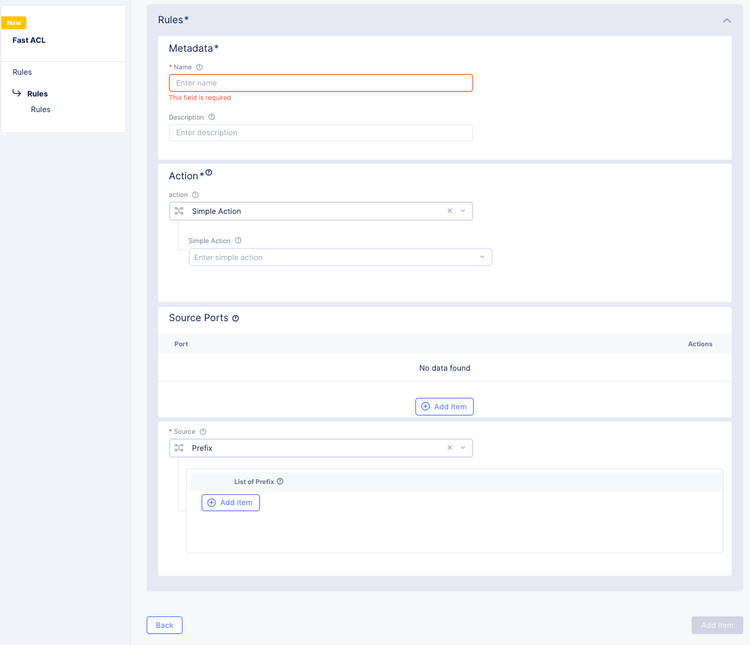Add an item to Source Ports
750x645 pixels.
(x=444, y=407)
